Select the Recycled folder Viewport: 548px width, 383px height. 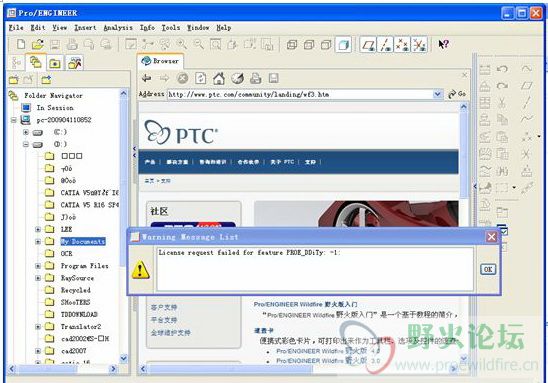pos(75,290)
